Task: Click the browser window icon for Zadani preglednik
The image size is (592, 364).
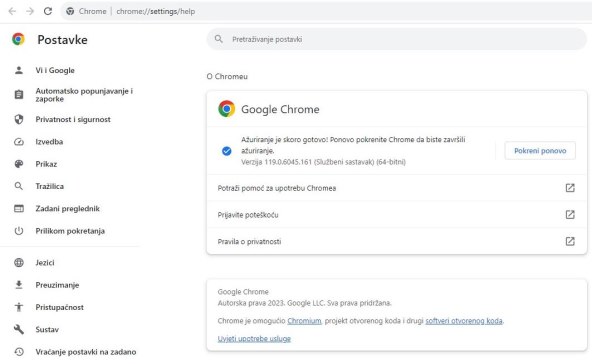Action: (x=19, y=208)
